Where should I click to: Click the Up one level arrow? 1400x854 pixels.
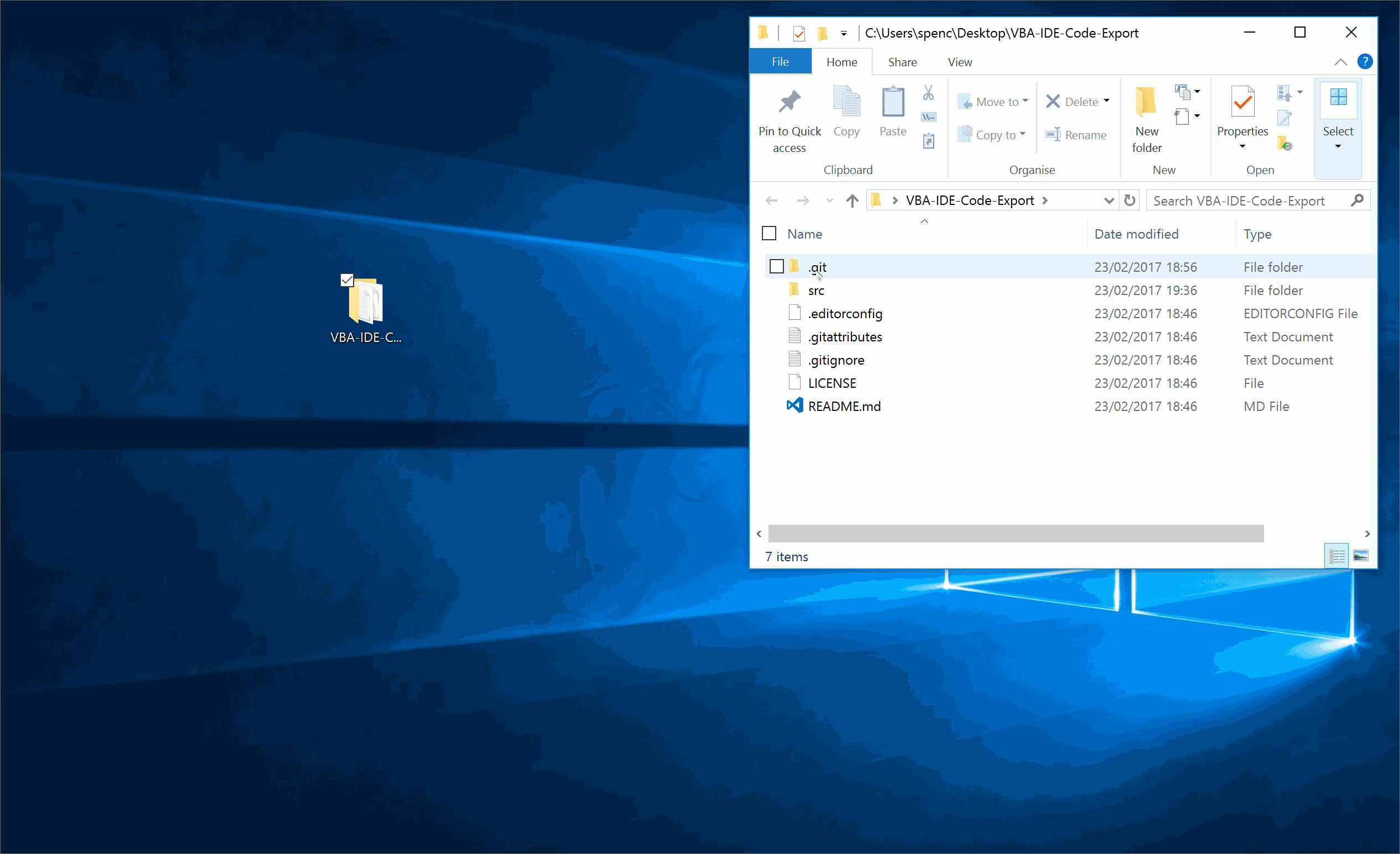pyautogui.click(x=852, y=201)
